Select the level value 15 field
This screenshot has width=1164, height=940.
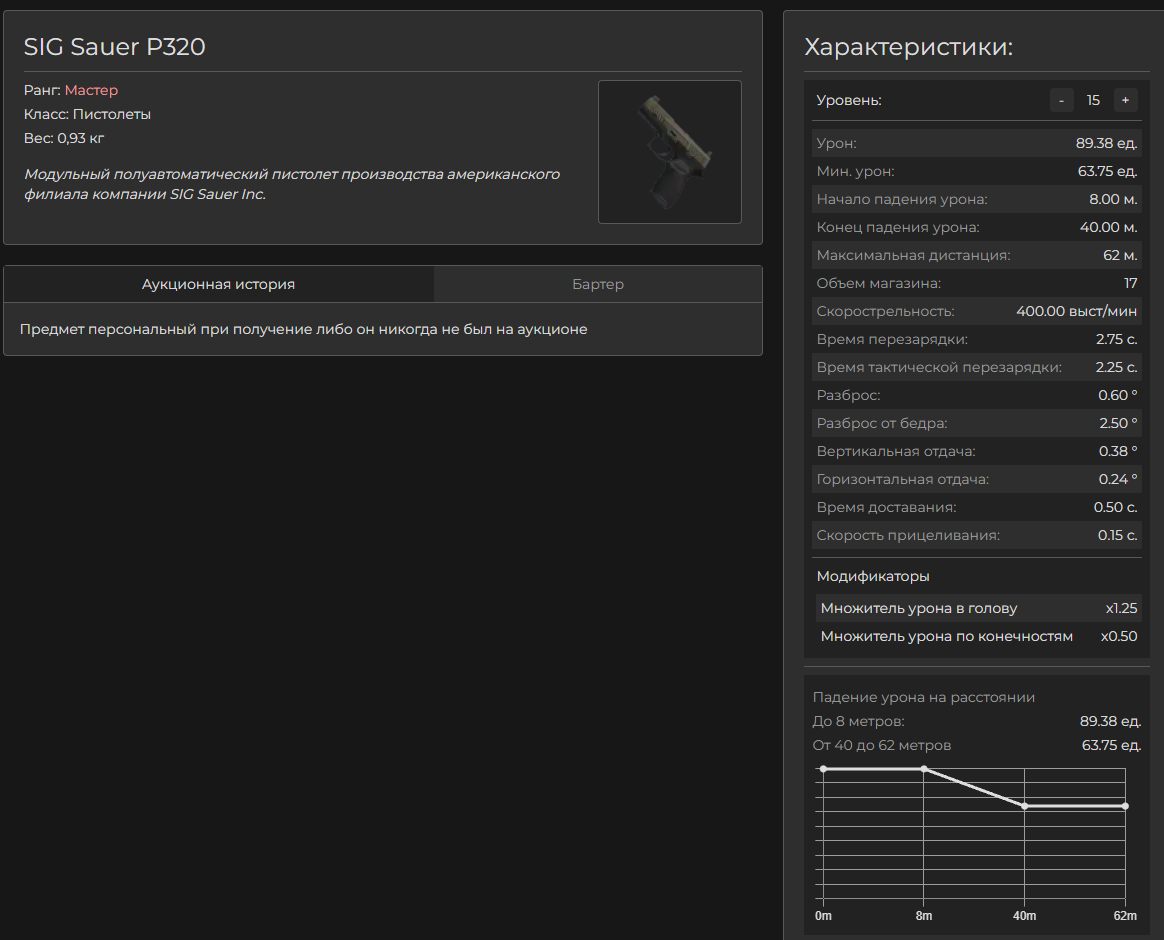point(1093,100)
